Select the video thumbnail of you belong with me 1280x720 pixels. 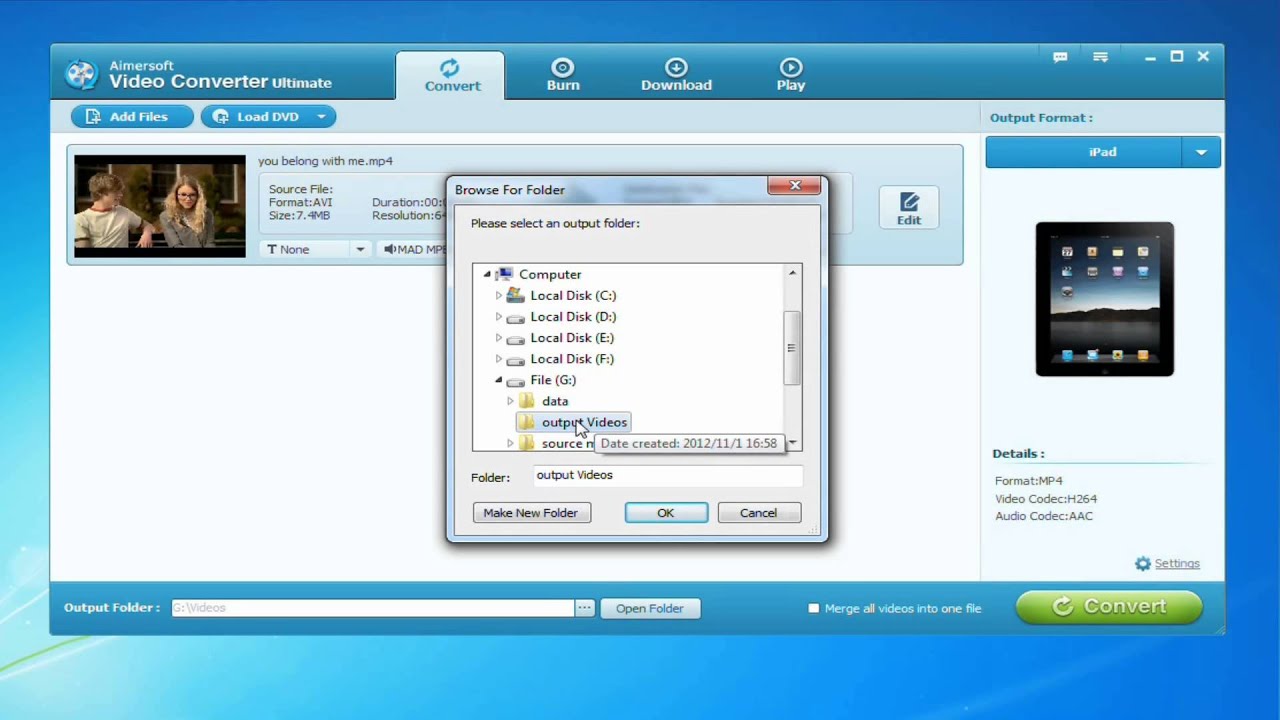point(160,206)
